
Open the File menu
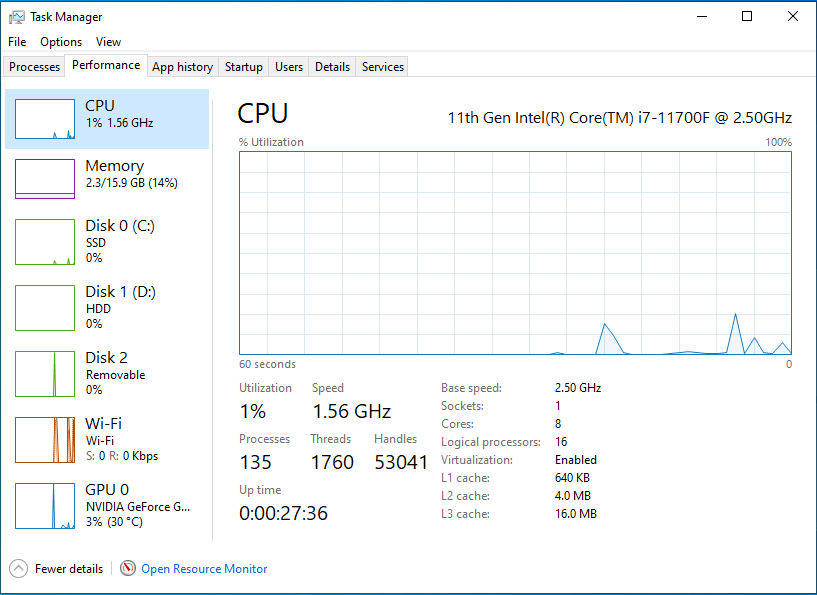pyautogui.click(x=17, y=42)
